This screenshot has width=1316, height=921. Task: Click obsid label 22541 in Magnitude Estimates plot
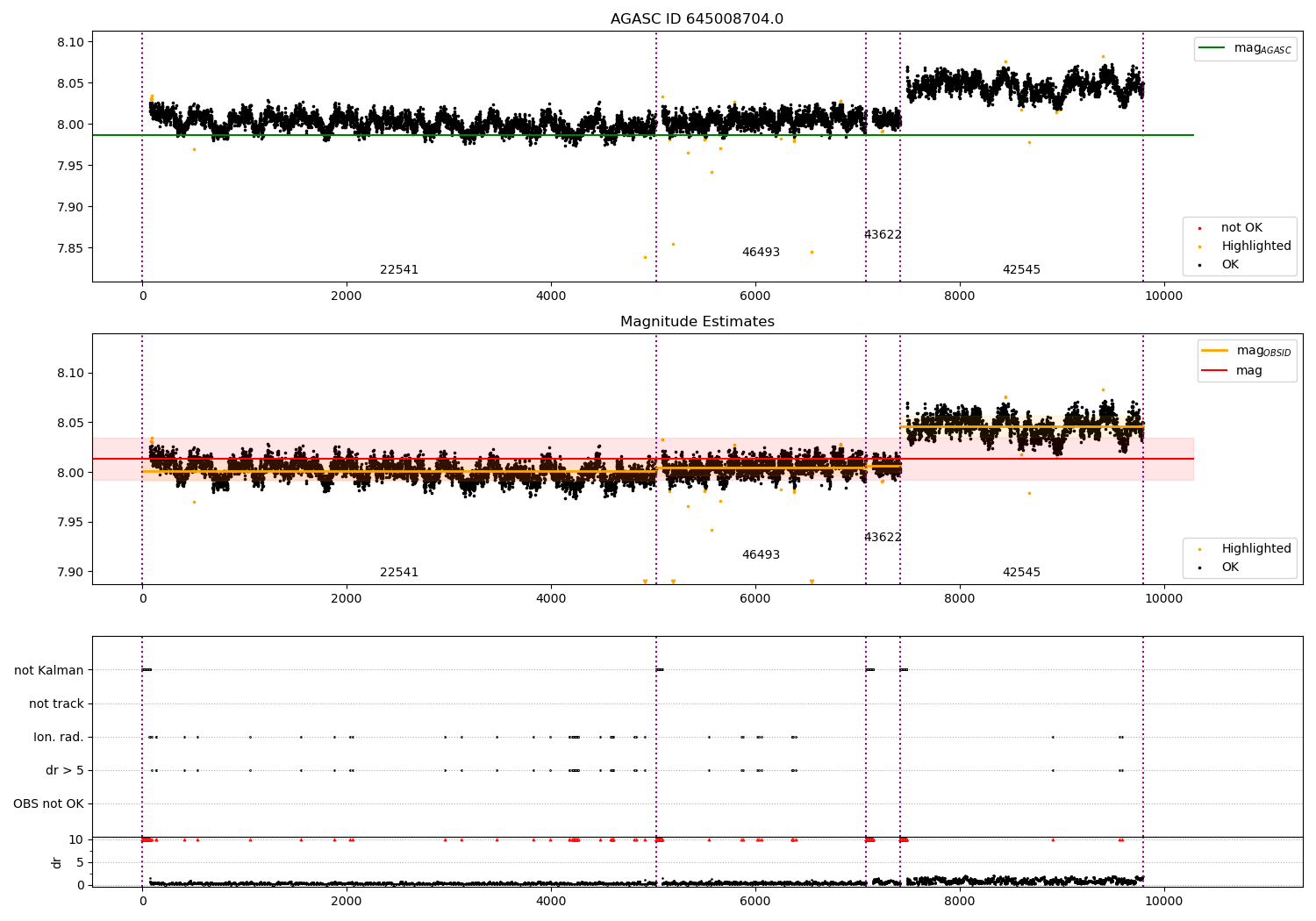coord(399,573)
